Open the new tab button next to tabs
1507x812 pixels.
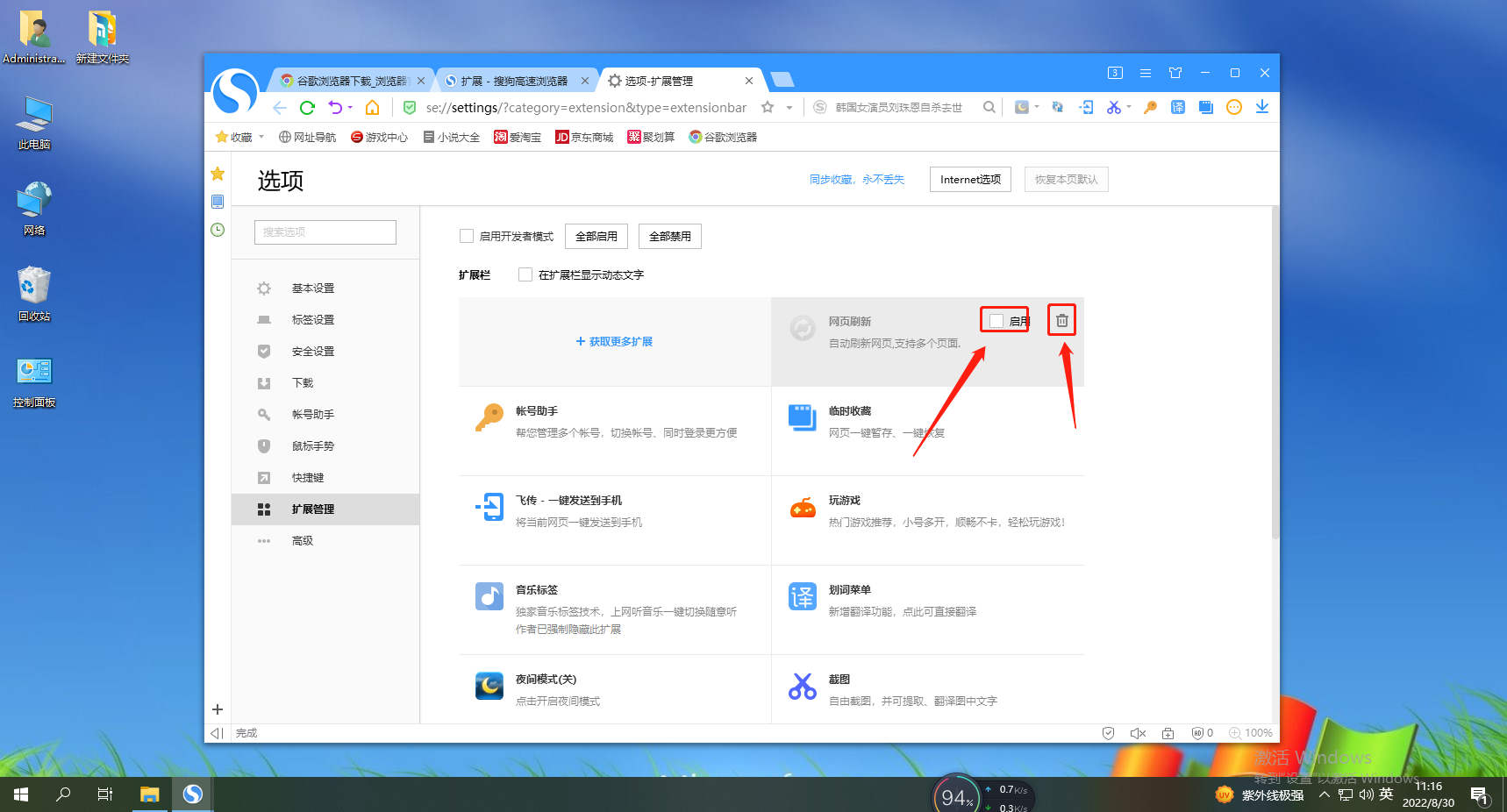coord(782,81)
